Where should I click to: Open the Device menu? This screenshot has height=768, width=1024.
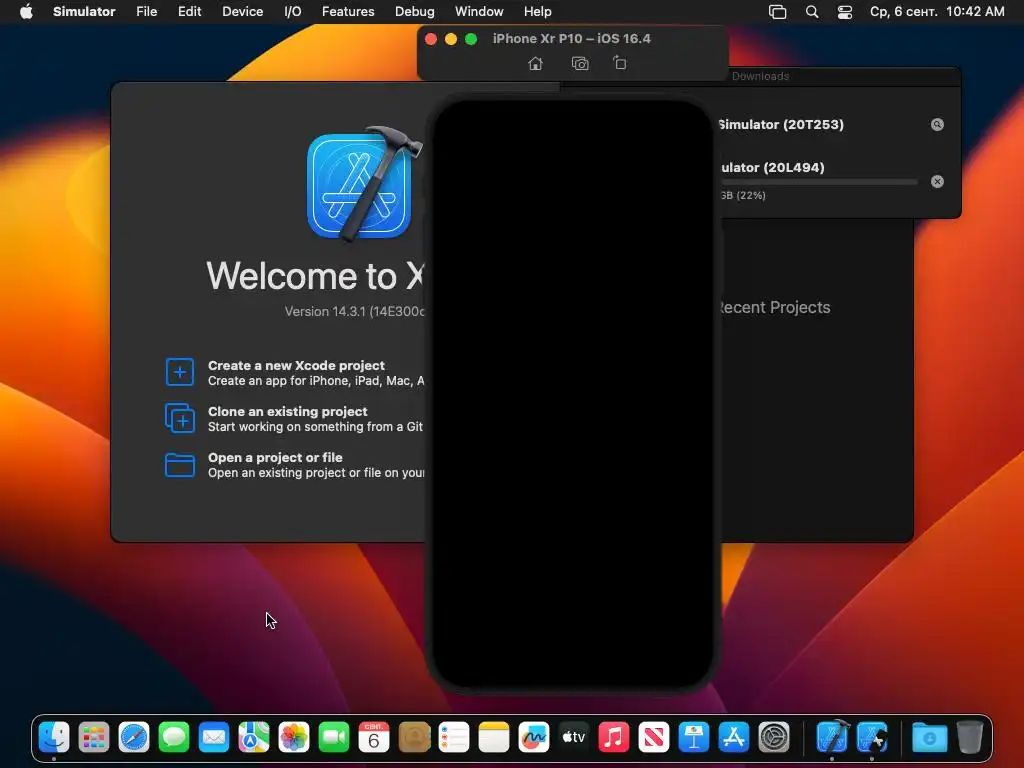pyautogui.click(x=242, y=11)
